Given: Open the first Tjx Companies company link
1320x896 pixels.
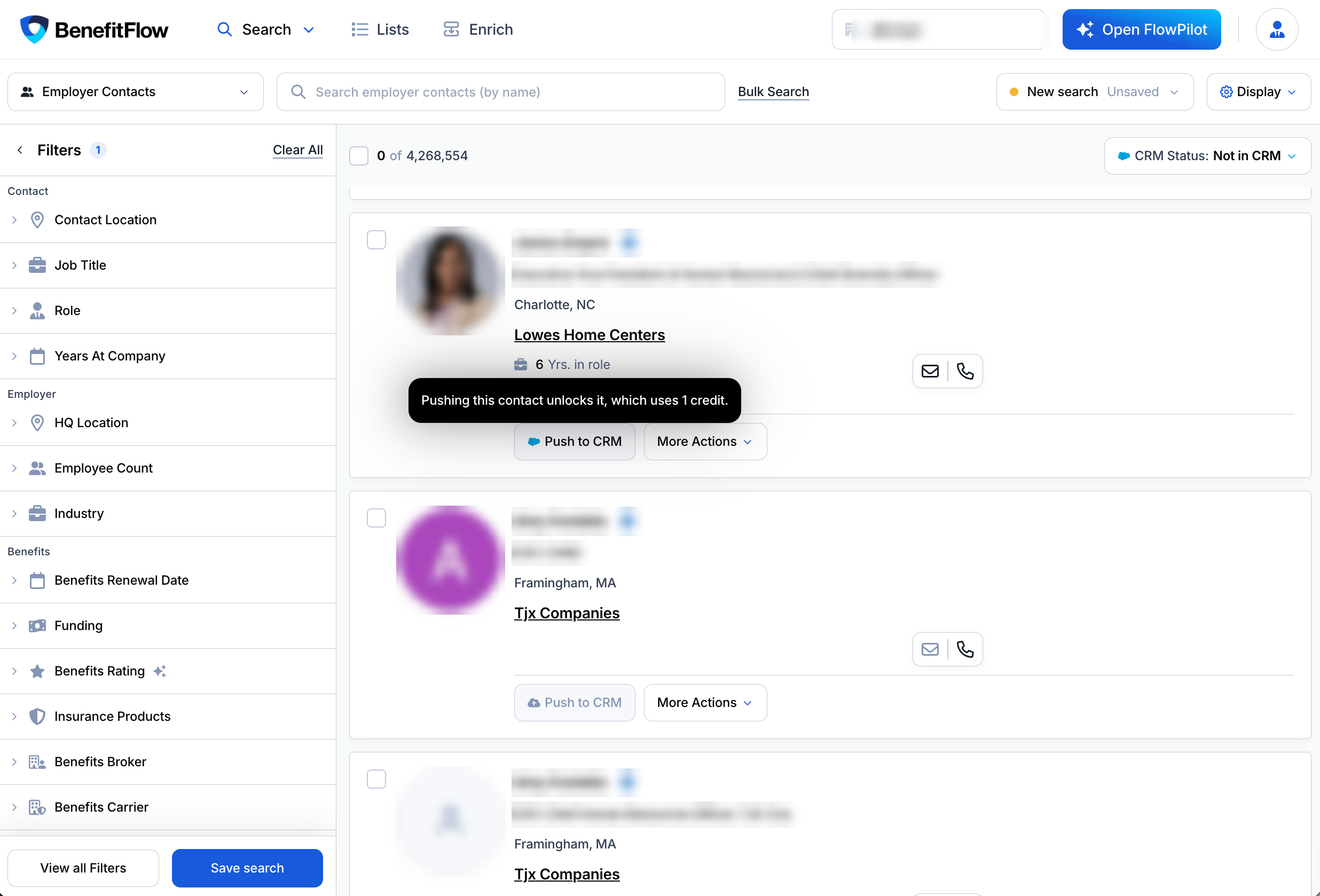Looking at the screenshot, I should click(x=566, y=613).
